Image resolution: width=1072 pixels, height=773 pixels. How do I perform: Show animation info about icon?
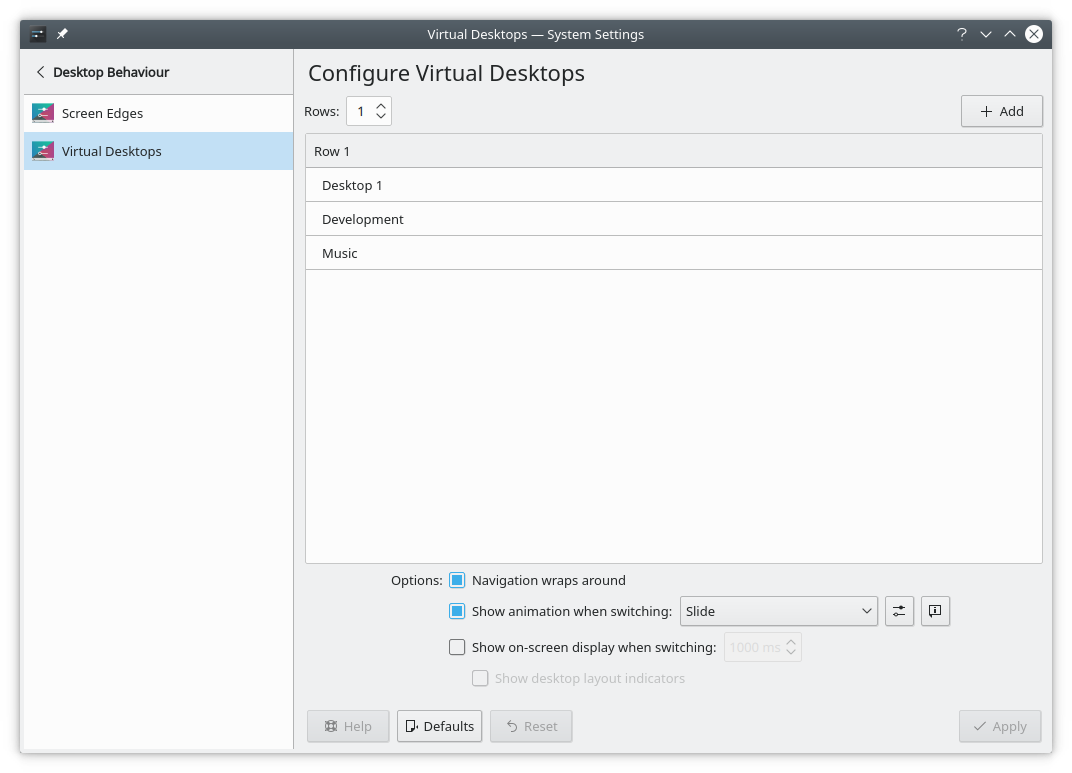coord(935,611)
